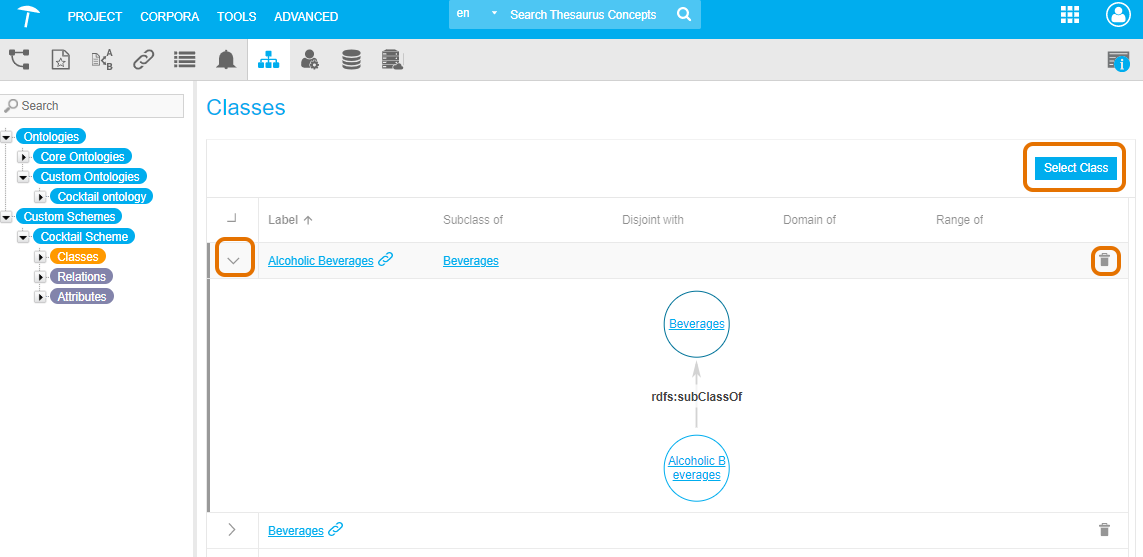Open the thesaurus hierarchy tree icon
The image size is (1143, 557).
tap(19, 60)
